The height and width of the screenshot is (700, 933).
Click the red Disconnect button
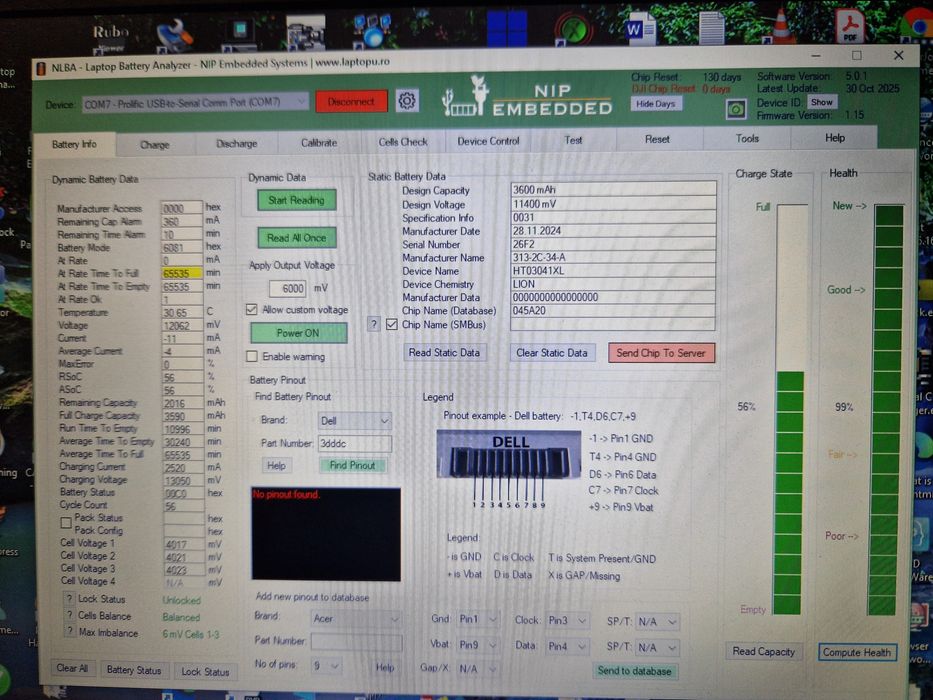click(x=351, y=102)
